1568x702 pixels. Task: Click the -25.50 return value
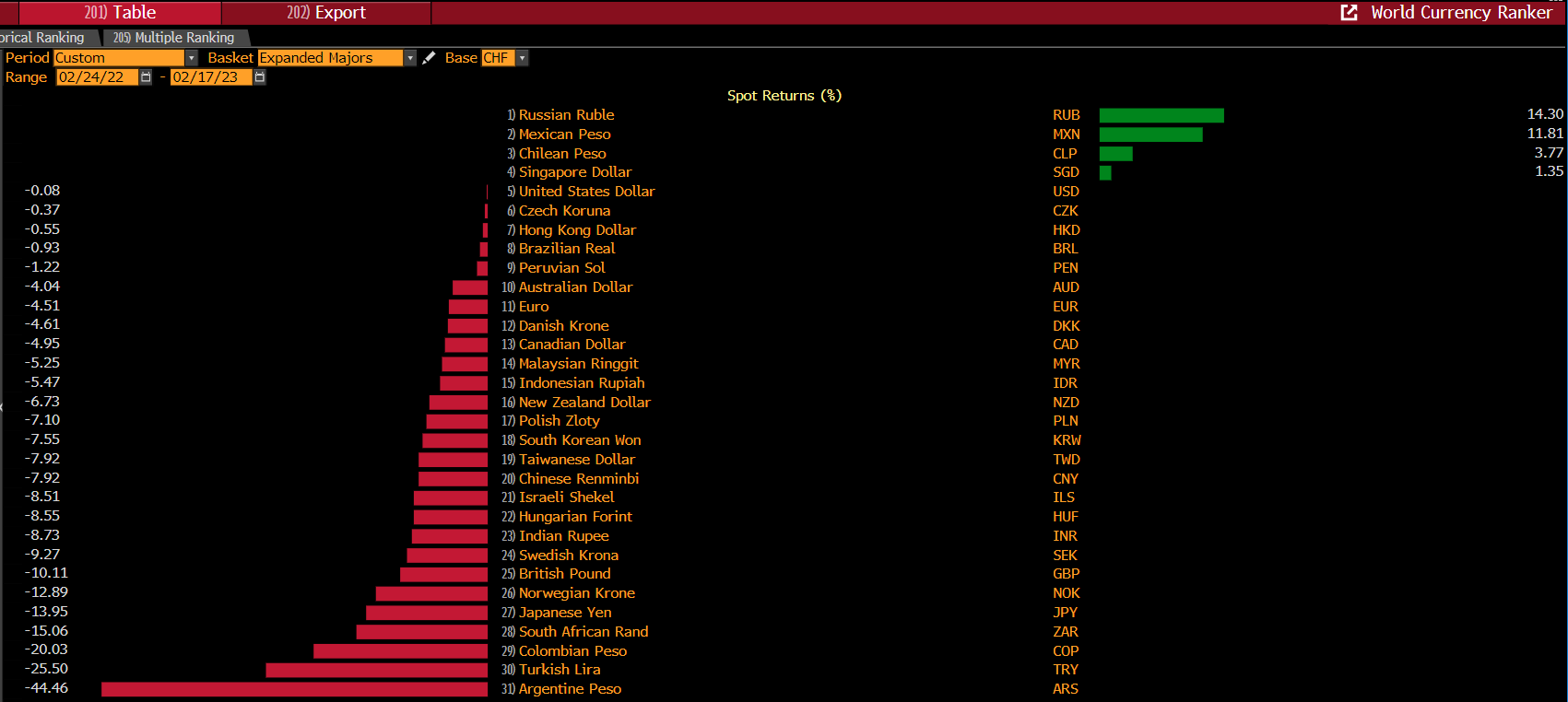click(x=46, y=669)
